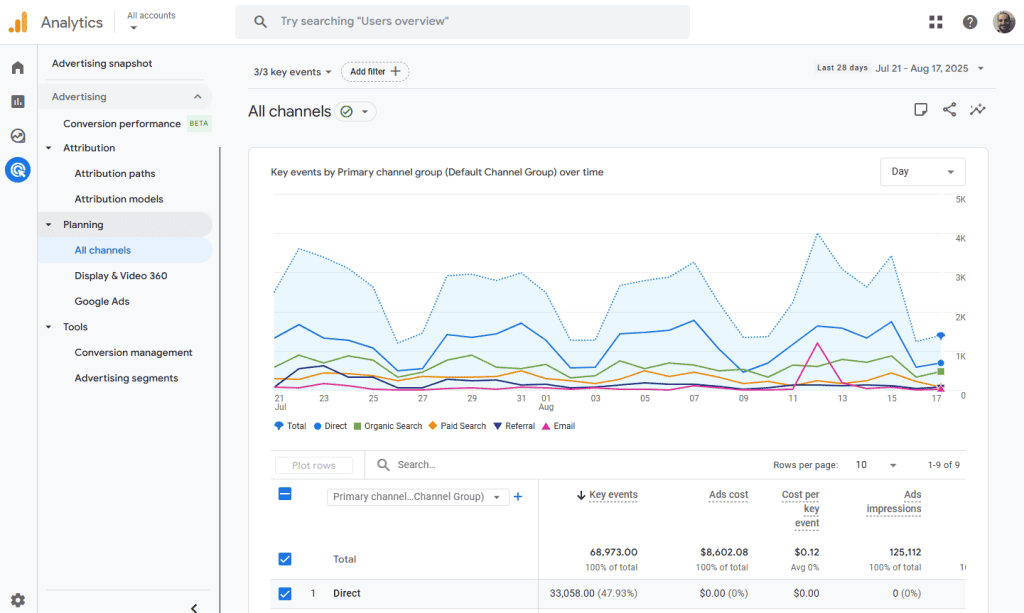Open the Home icon in left rail

coord(18,68)
